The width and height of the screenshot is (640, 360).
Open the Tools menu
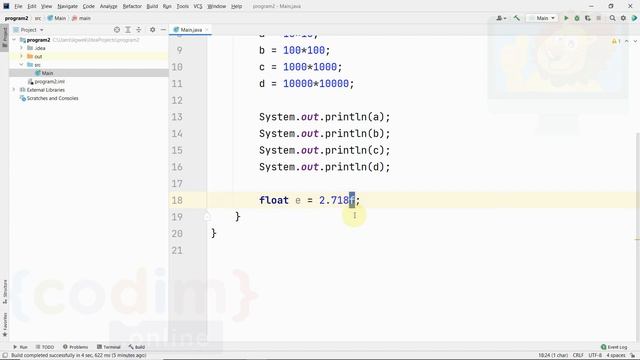pos(183,7)
